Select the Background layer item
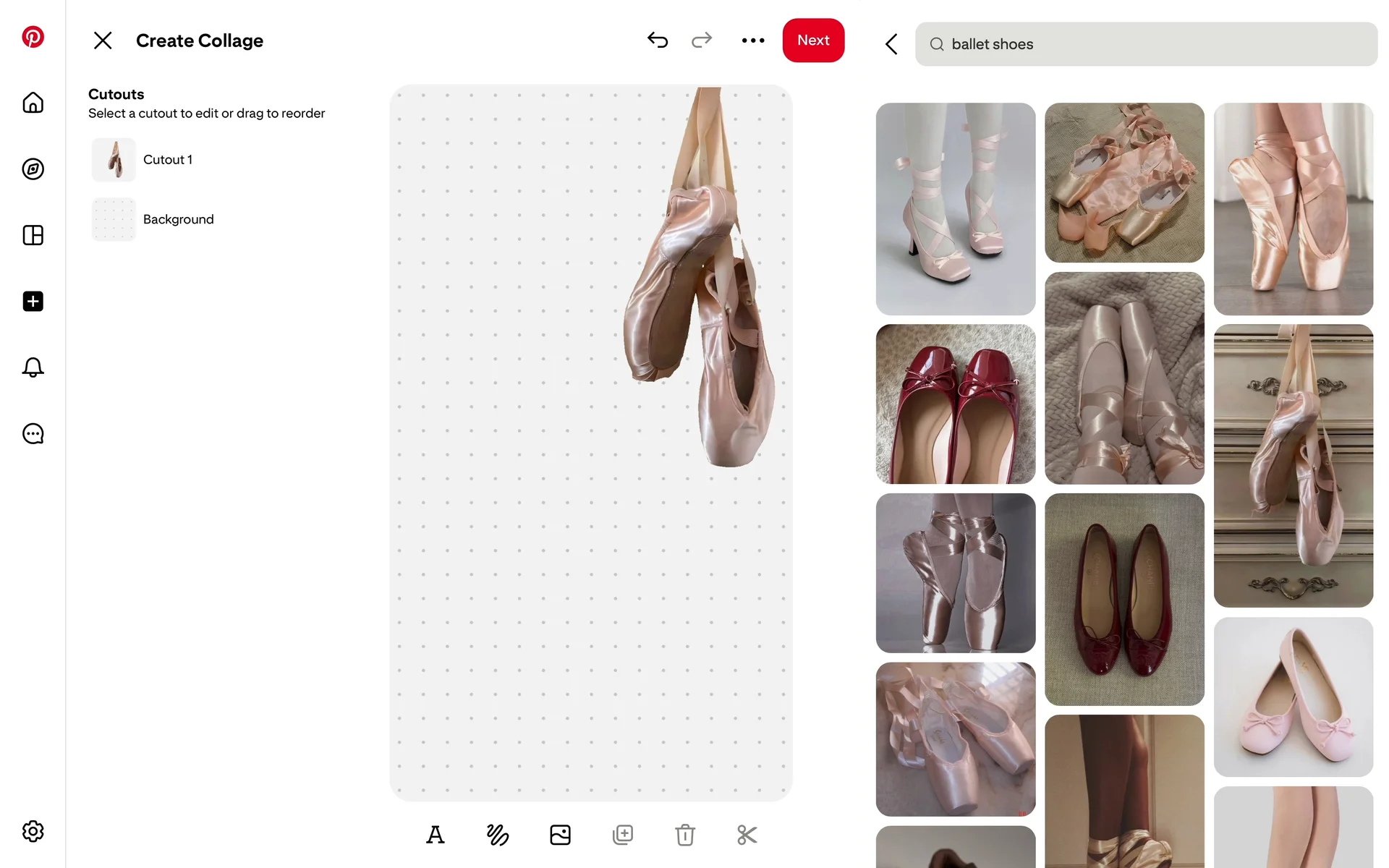 point(178,219)
